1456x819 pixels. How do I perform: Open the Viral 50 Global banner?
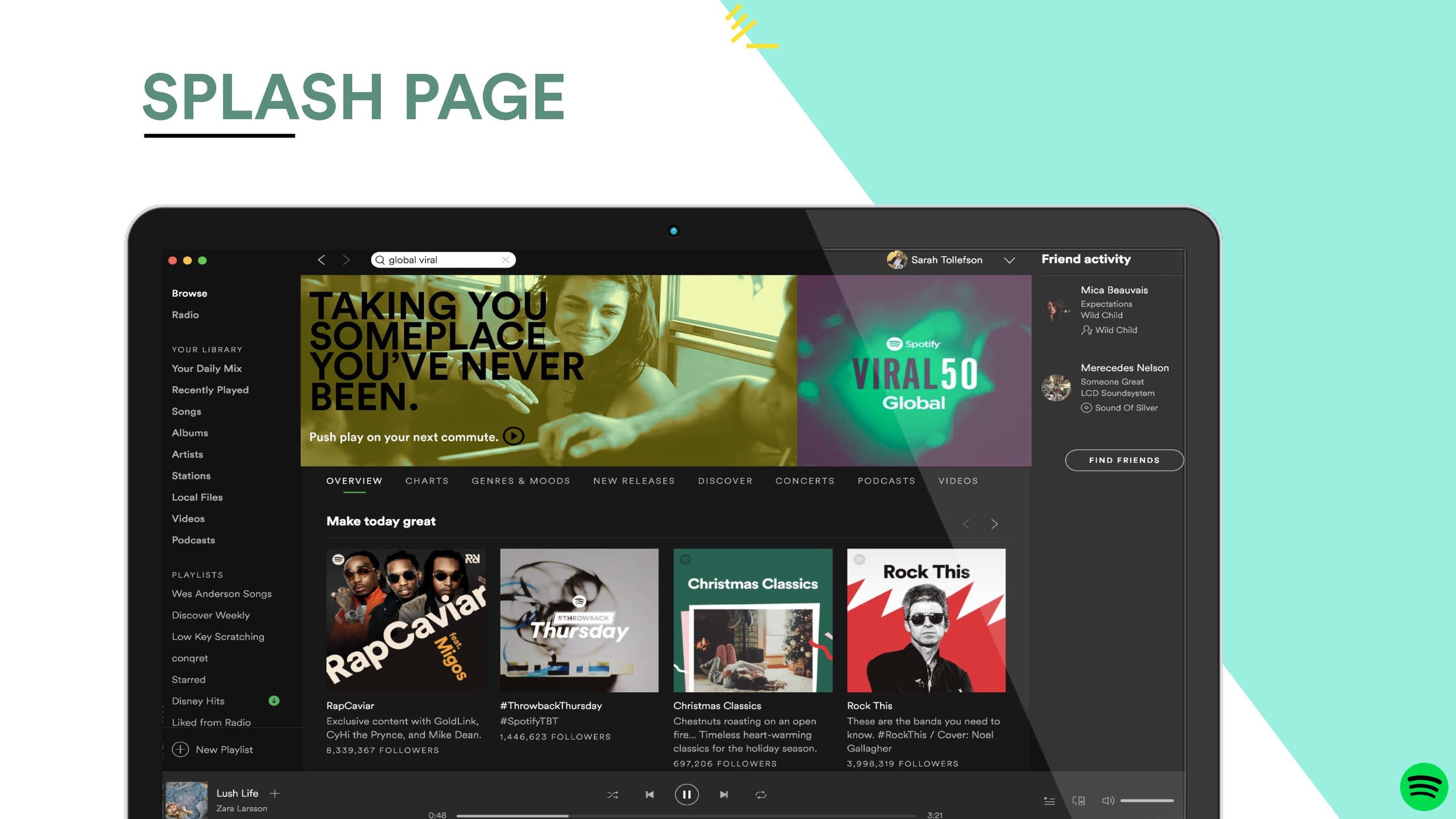pyautogui.click(x=914, y=370)
